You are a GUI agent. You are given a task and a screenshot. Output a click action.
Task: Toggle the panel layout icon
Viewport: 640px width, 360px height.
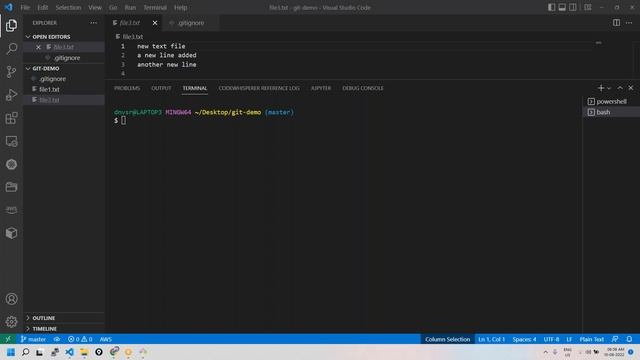coord(562,7)
